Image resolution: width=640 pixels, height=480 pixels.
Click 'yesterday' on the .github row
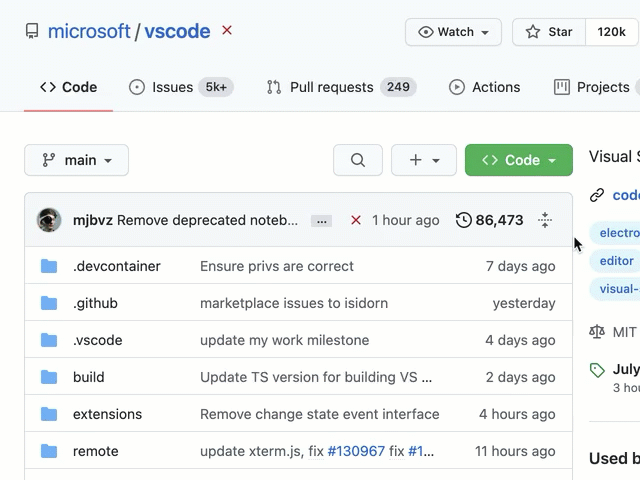click(x=524, y=303)
